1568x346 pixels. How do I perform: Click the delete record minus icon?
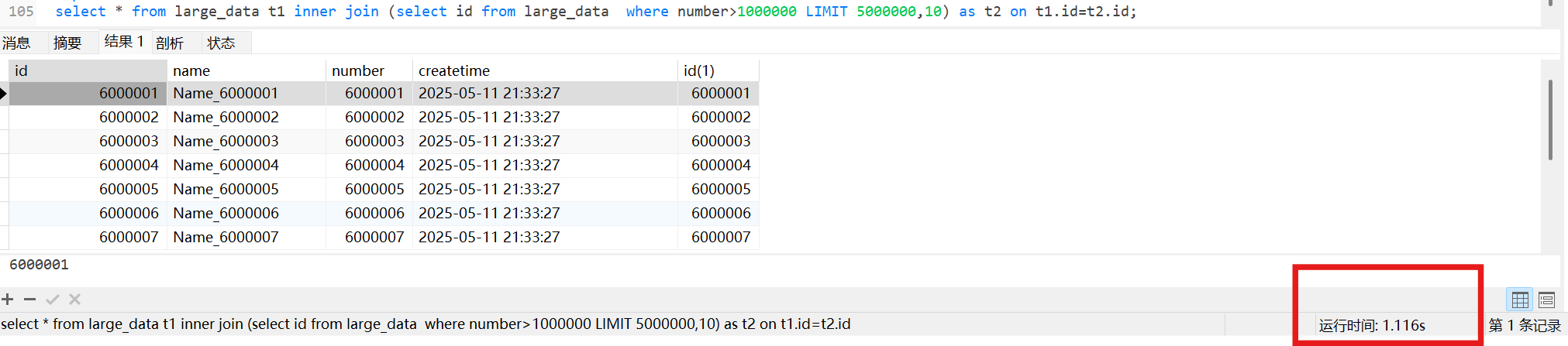29,300
